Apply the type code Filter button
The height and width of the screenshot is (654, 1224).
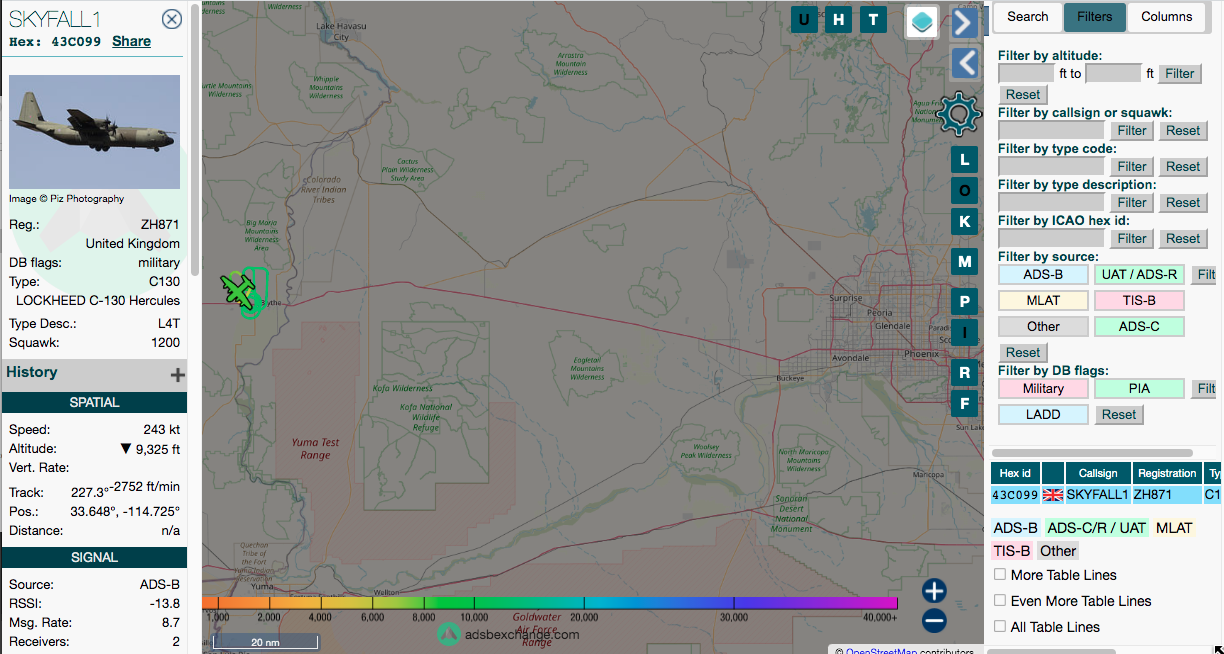[1132, 166]
